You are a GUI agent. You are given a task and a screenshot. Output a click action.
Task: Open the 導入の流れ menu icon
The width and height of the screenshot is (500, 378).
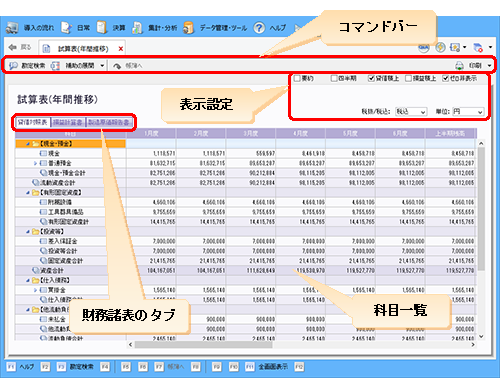tap(12, 28)
